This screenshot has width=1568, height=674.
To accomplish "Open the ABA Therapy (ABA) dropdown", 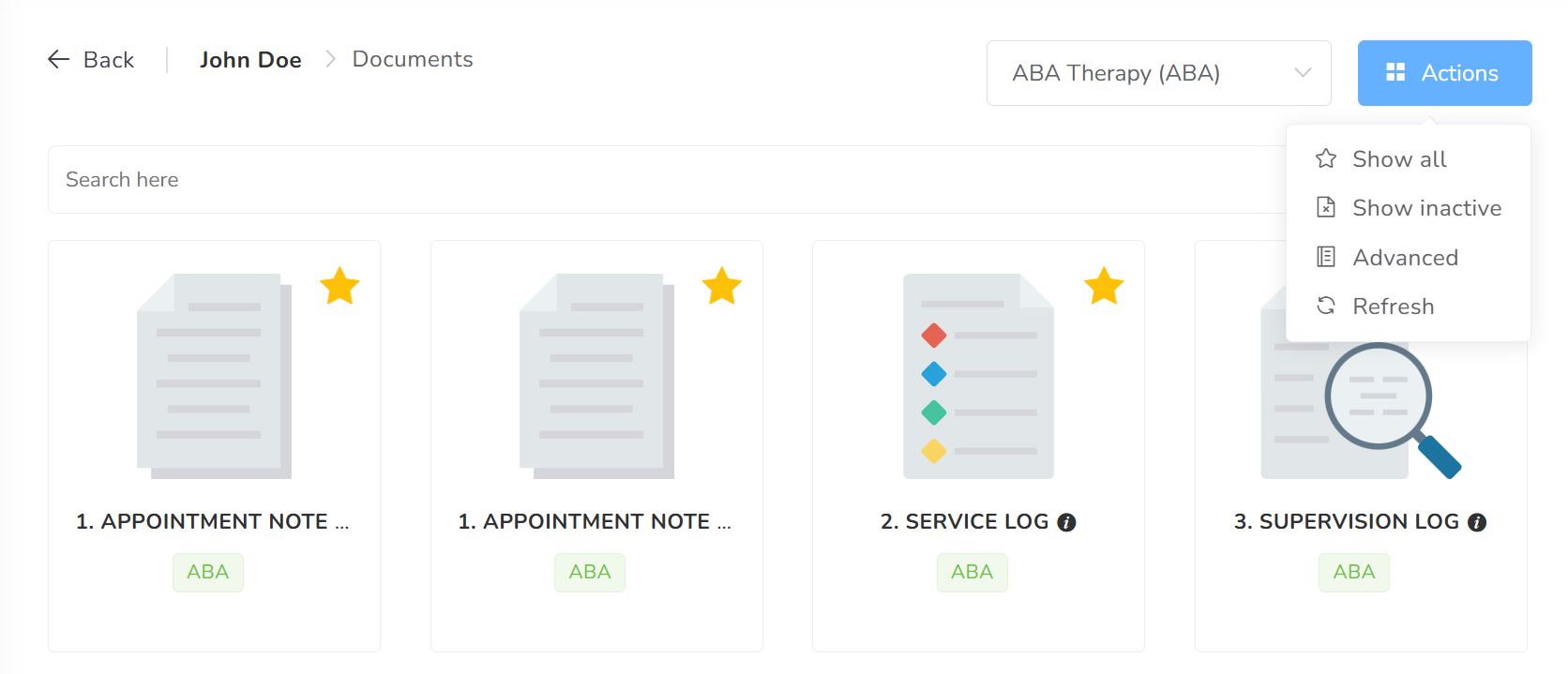I will click(1158, 73).
